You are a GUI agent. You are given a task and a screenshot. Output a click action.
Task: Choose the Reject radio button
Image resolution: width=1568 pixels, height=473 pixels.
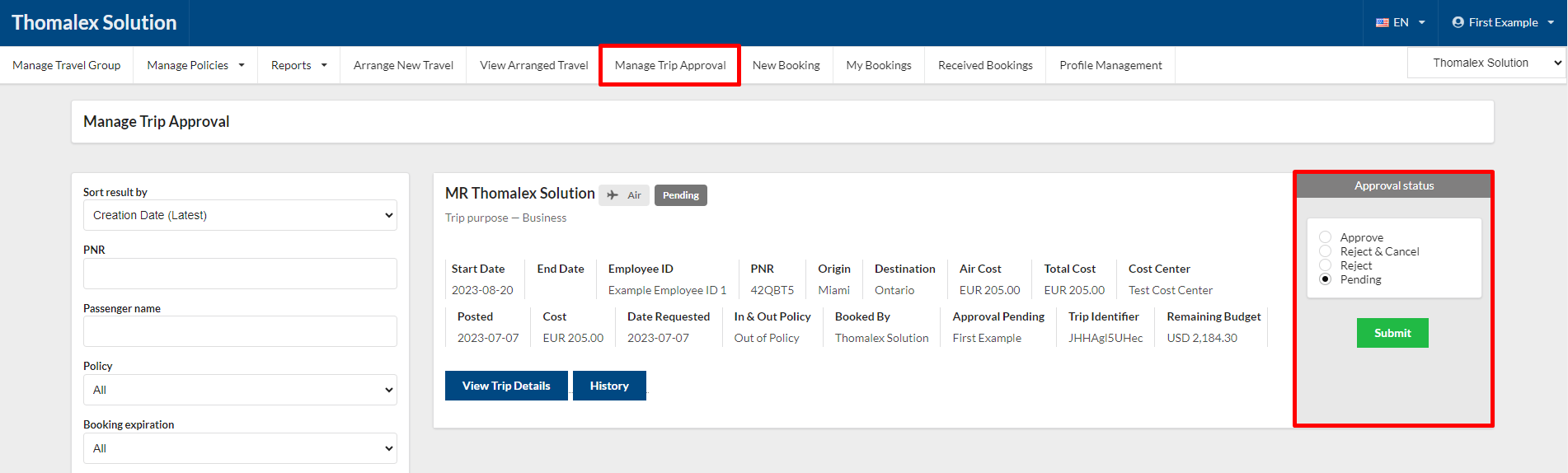[1325, 265]
